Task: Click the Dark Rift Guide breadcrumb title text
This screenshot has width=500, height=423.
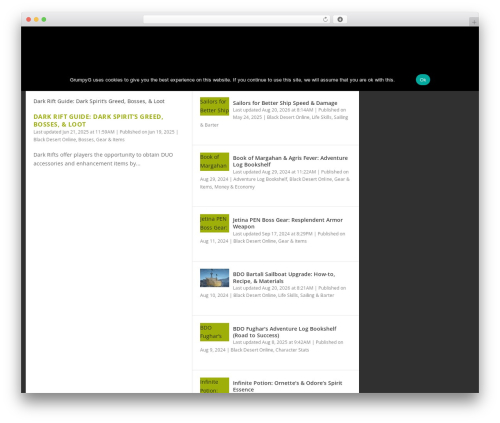Action: 99,101
